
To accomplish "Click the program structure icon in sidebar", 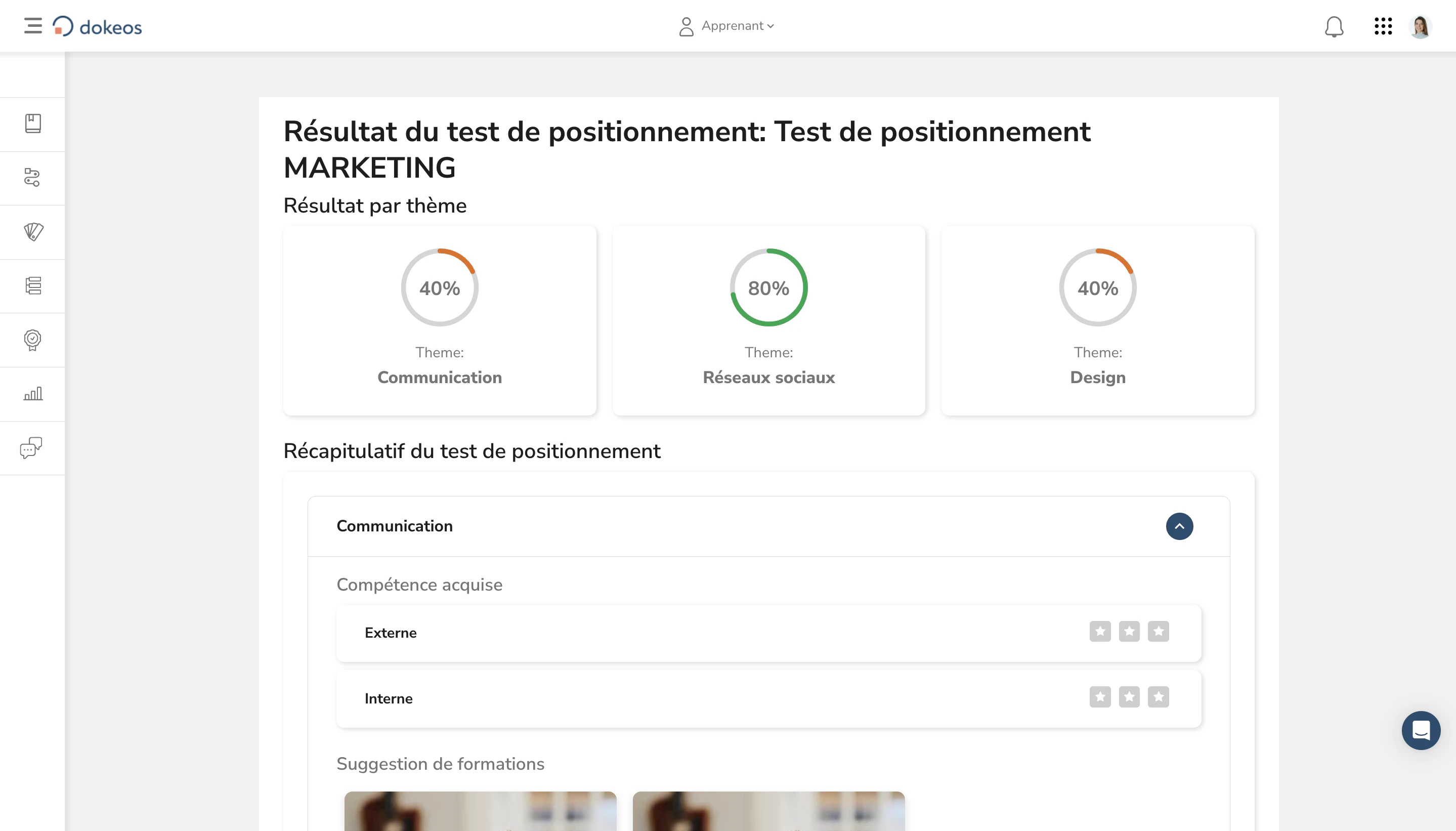I will [x=32, y=286].
